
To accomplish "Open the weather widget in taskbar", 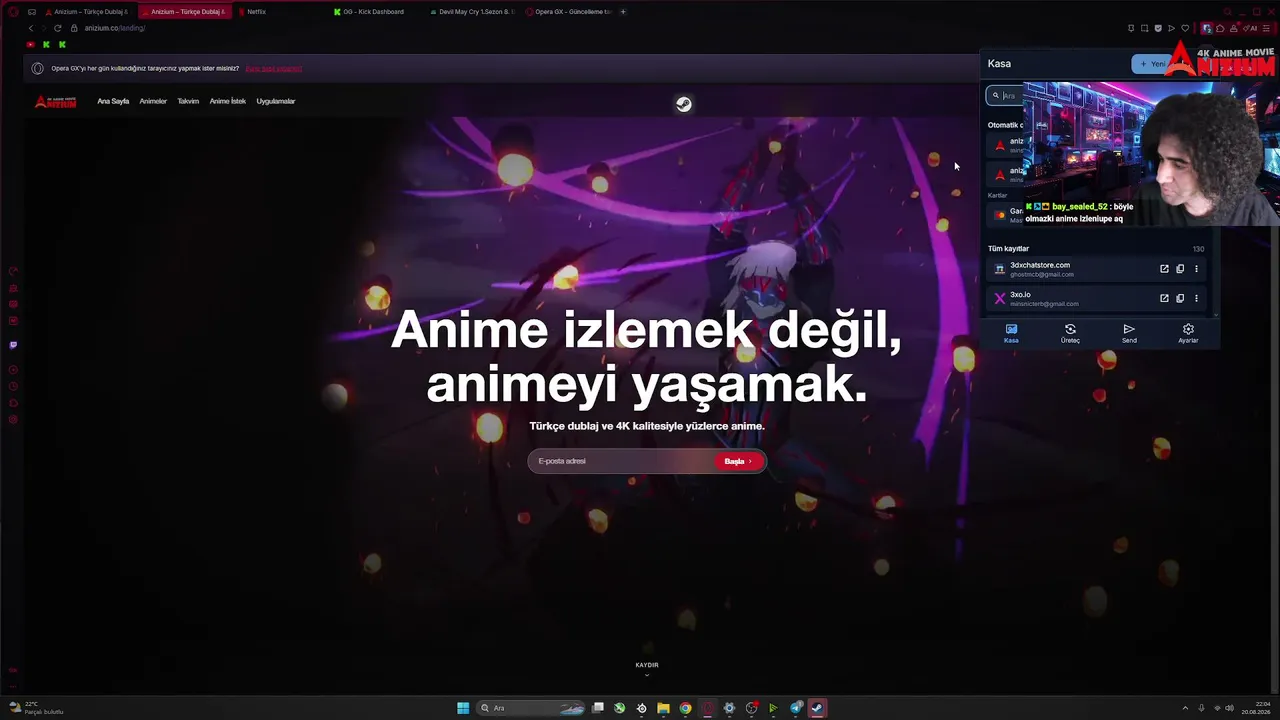I will 36,708.
